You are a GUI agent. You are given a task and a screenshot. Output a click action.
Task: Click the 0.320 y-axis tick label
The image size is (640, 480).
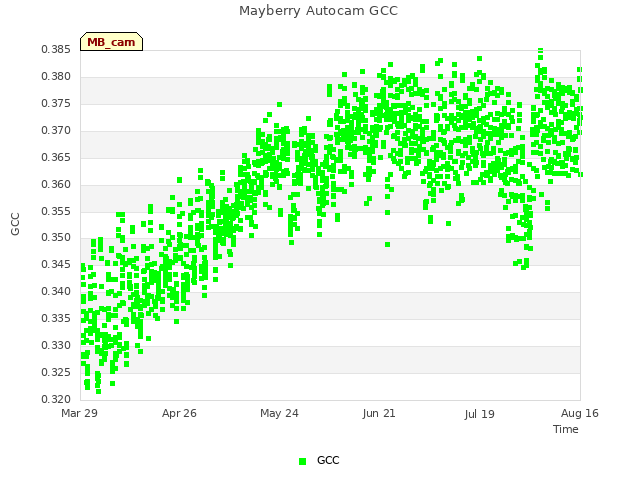(x=56, y=399)
